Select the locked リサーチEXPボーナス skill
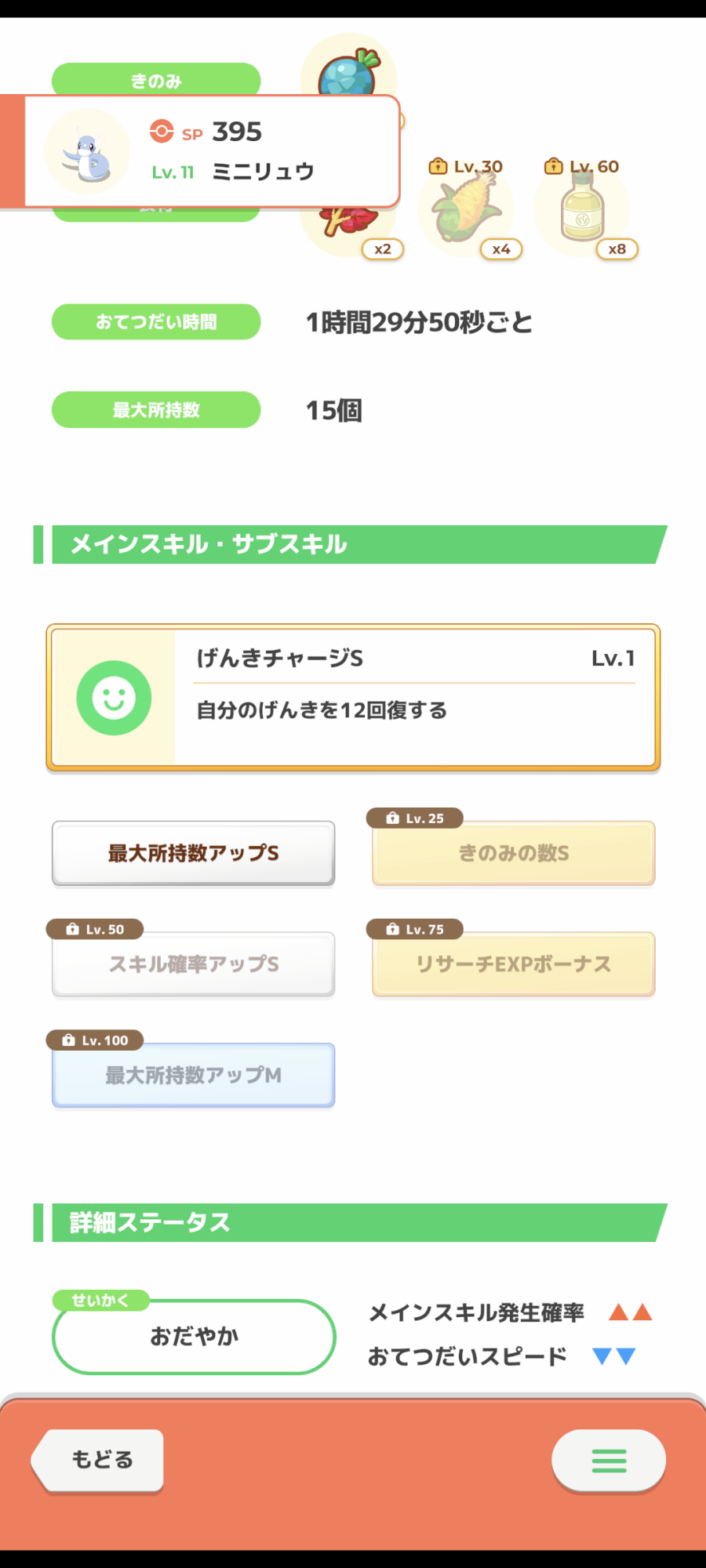Viewport: 706px width, 1568px height. coord(514,964)
